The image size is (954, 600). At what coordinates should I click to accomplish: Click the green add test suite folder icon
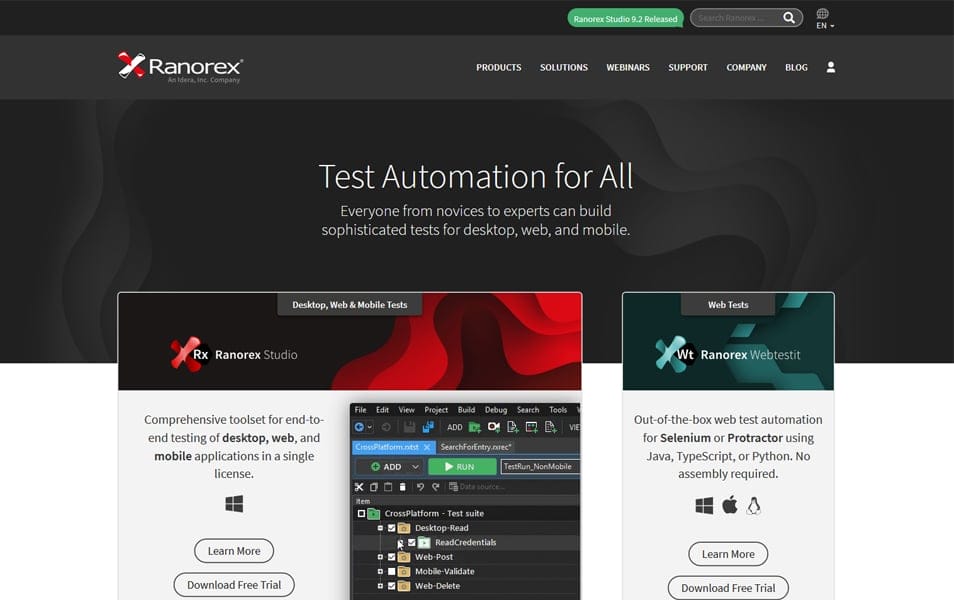point(475,427)
